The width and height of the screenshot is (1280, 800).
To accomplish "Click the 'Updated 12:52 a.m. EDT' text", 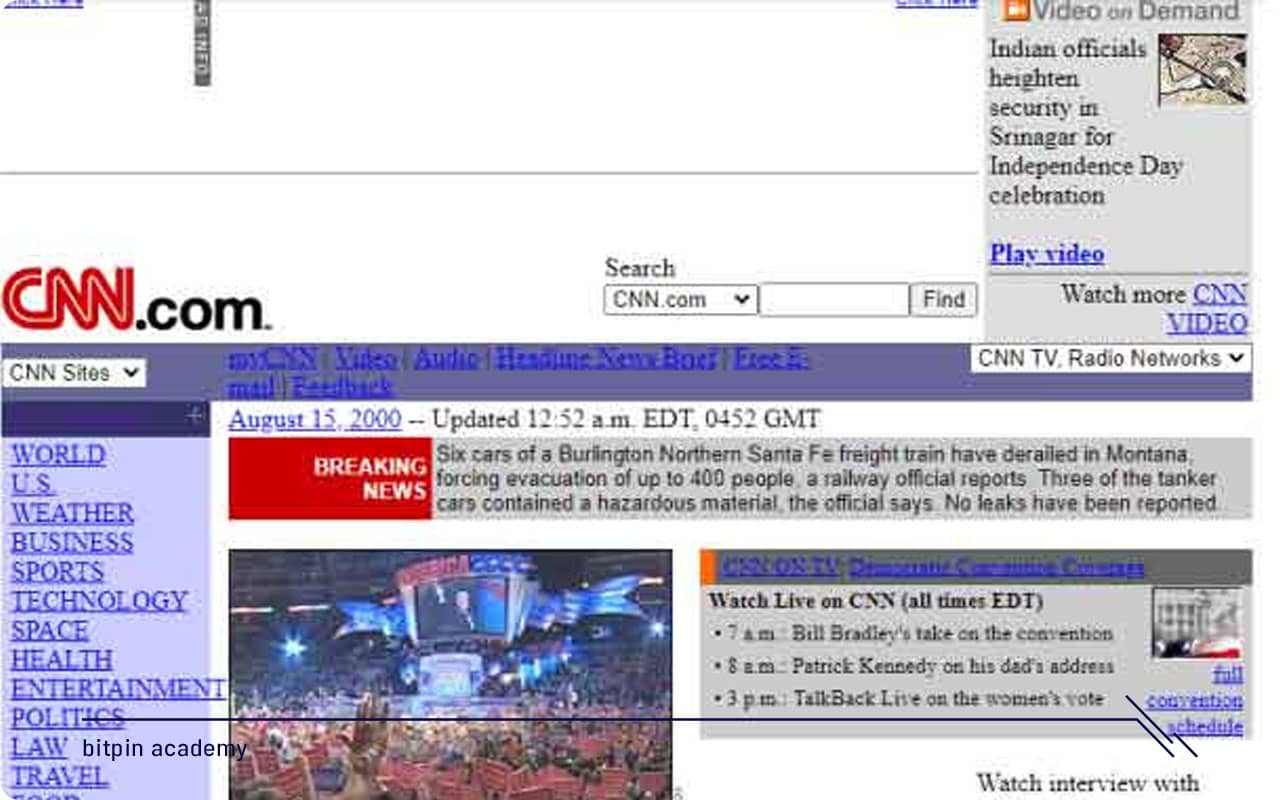I will click(x=626, y=420).
